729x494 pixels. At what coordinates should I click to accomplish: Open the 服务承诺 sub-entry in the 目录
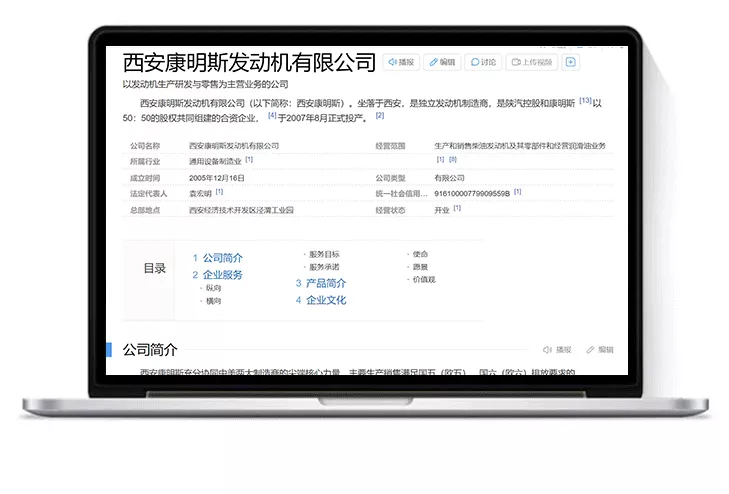(x=324, y=267)
